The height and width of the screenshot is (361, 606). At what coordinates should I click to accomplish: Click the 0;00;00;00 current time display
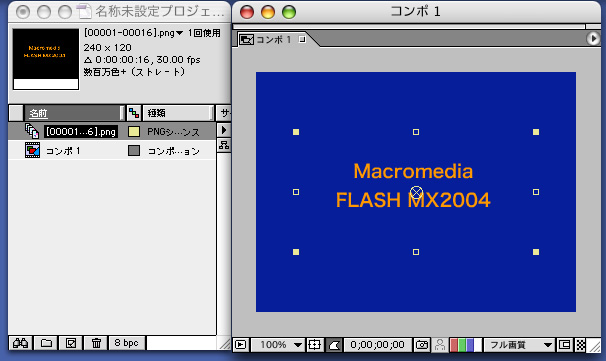(377, 345)
